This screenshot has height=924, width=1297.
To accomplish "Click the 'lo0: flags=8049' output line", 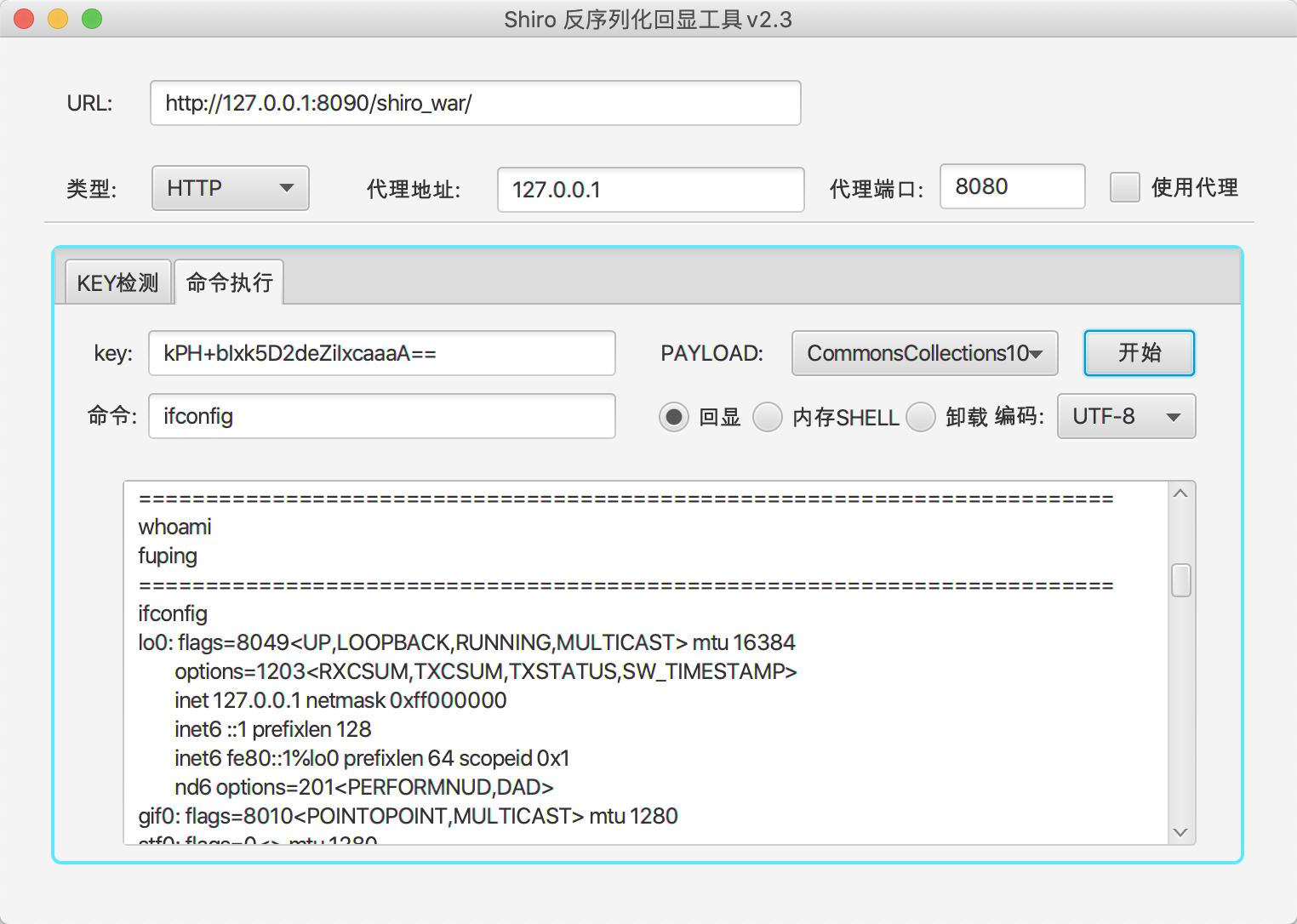I will [467, 642].
